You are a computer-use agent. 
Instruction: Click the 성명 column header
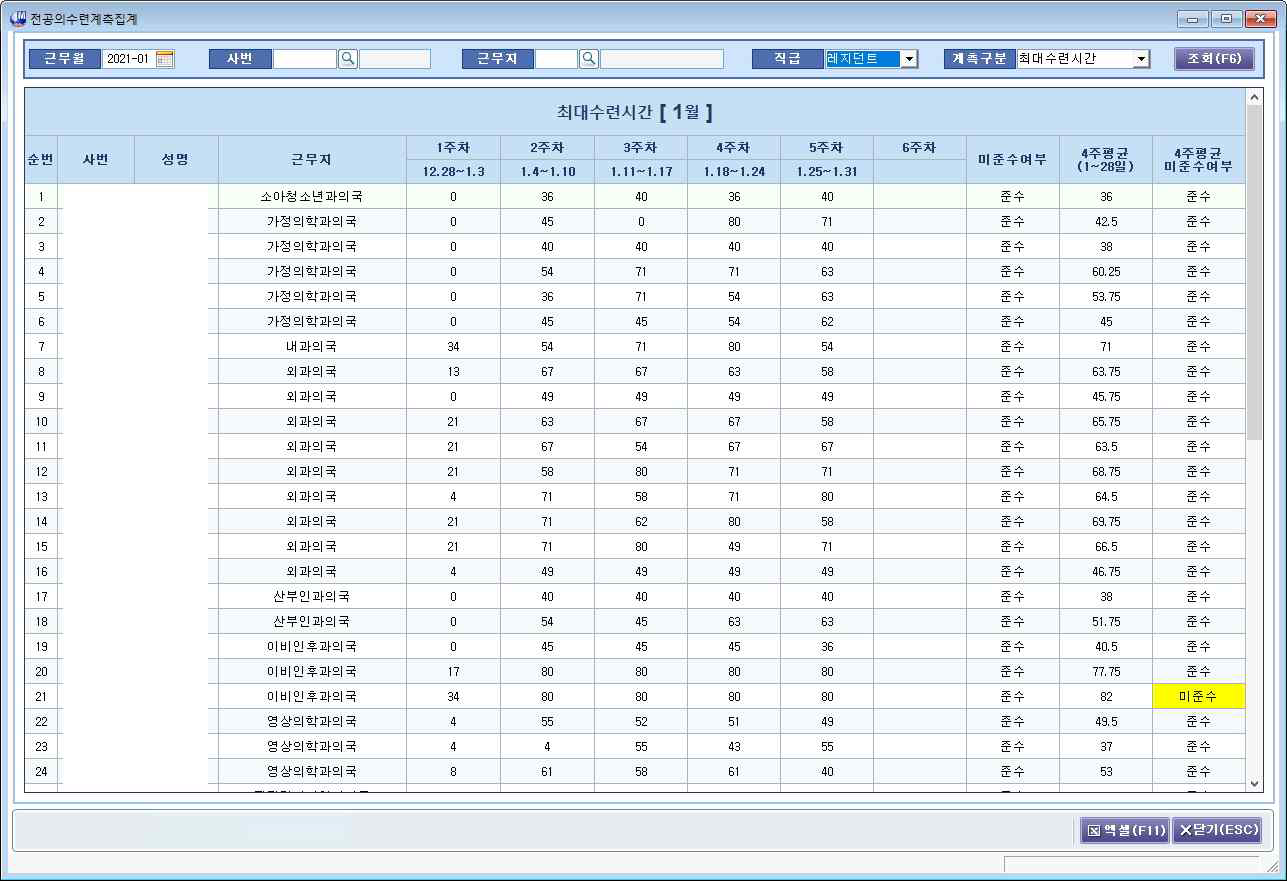point(176,160)
